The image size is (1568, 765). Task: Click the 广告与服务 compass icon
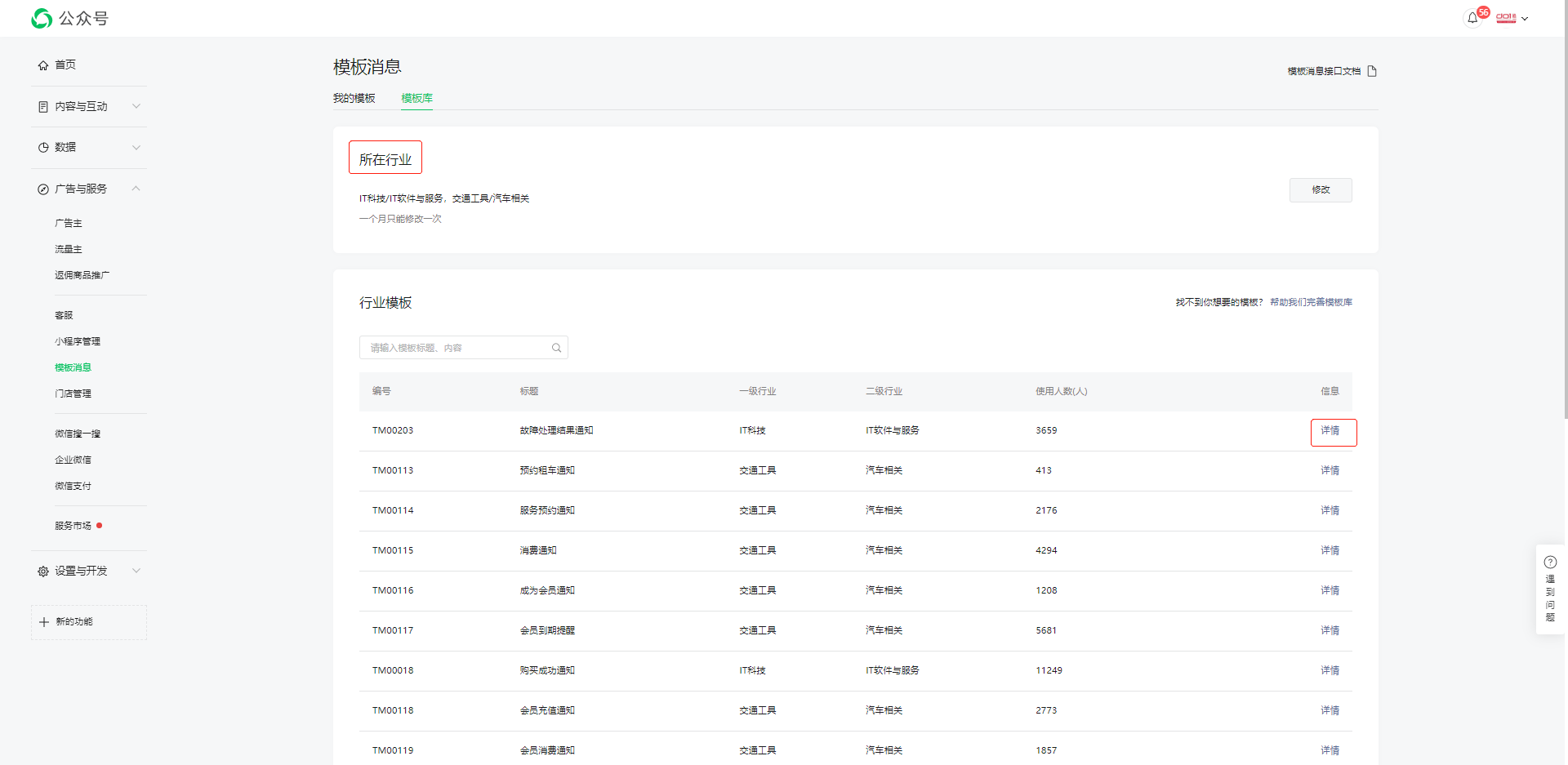(43, 189)
